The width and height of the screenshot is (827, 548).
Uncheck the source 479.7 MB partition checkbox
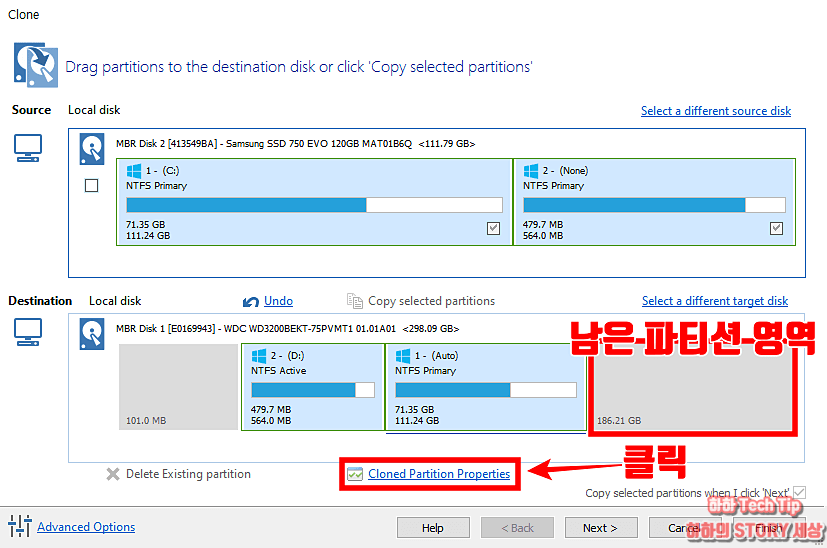(x=776, y=228)
